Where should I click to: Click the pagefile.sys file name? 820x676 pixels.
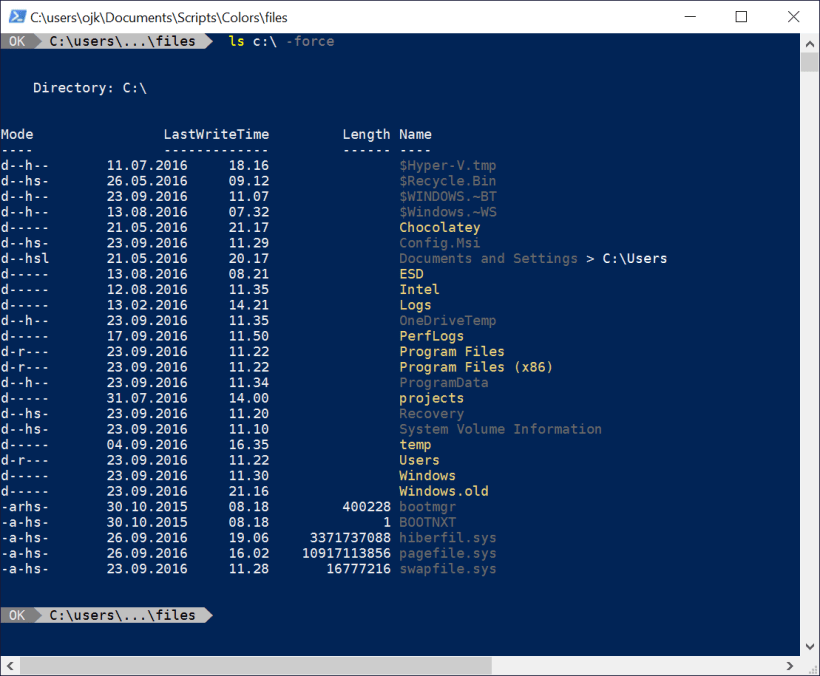pyautogui.click(x=447, y=553)
